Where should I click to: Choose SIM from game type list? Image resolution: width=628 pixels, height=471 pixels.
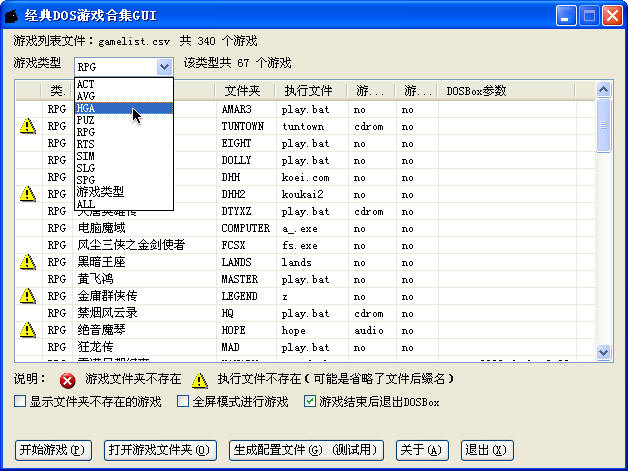[x=124, y=156]
